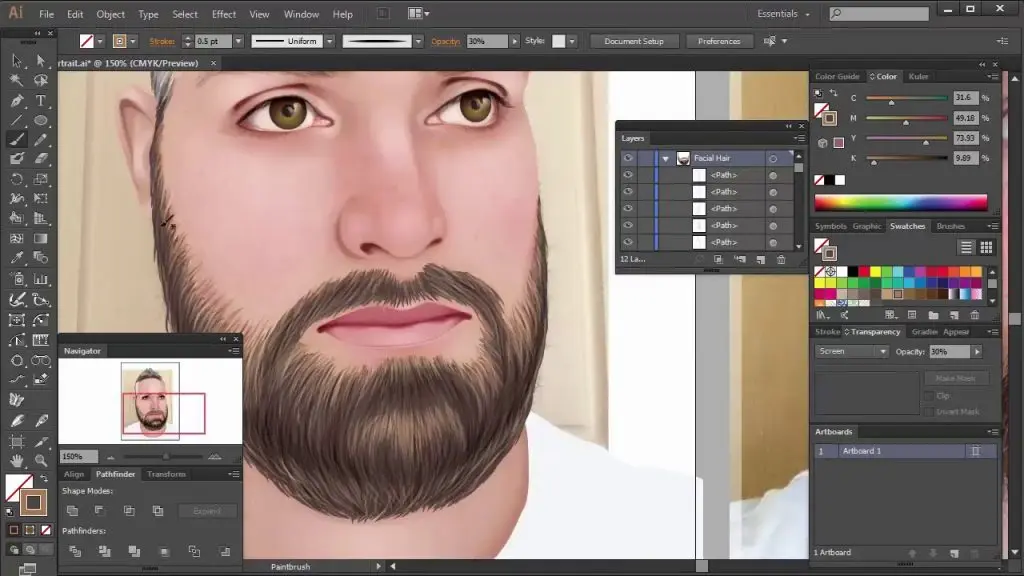The width and height of the screenshot is (1024, 576).
Task: Check the Invert Mask checkbox
Action: click(927, 412)
